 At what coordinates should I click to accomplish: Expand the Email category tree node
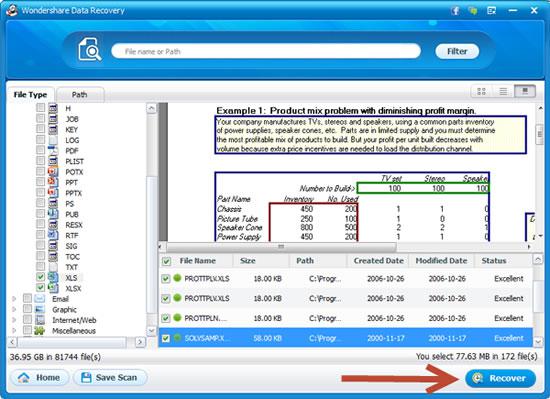point(14,299)
